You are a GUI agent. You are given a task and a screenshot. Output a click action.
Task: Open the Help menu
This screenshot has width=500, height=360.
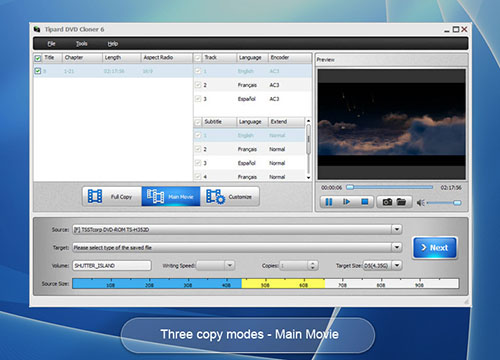[113, 44]
